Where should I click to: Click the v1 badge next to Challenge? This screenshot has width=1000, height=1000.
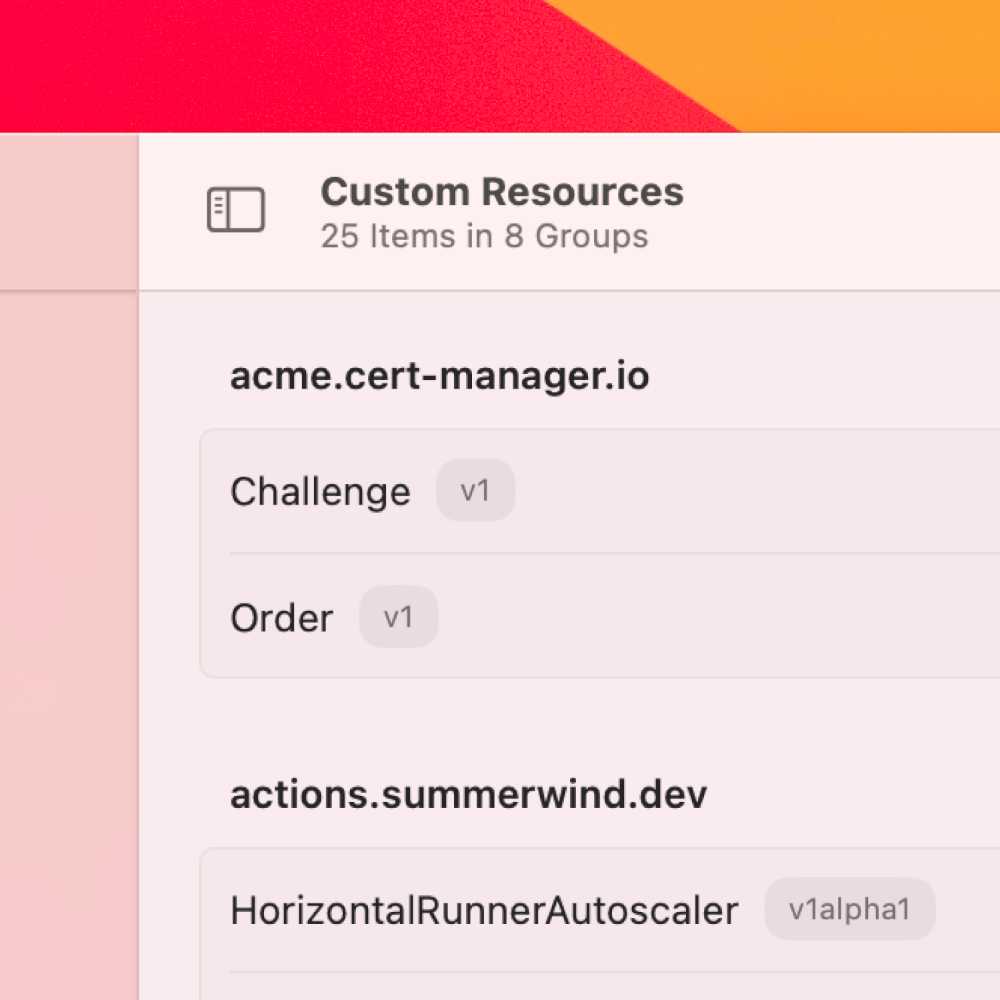(x=476, y=490)
